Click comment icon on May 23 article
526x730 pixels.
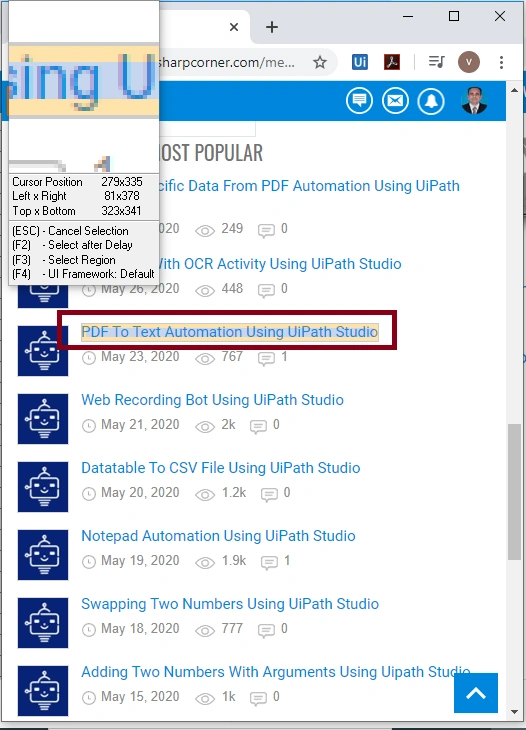point(266,358)
